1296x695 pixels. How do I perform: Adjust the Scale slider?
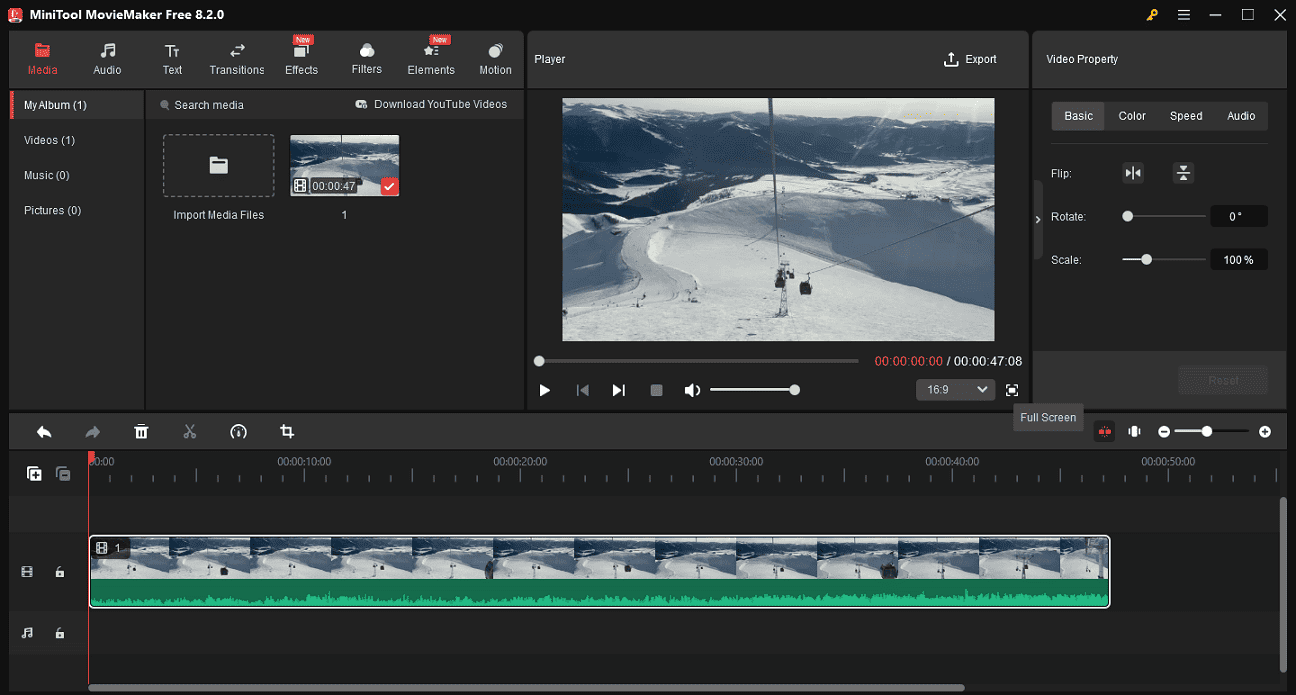pyautogui.click(x=1164, y=259)
